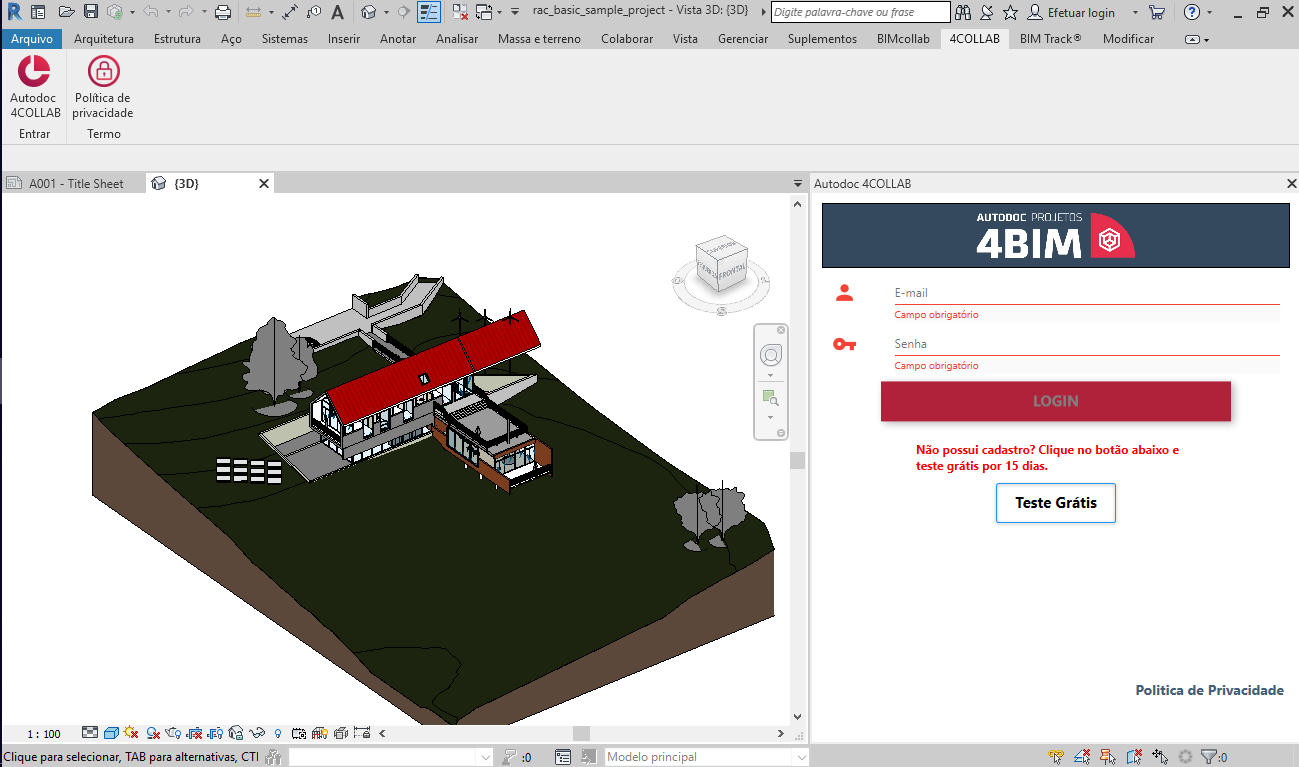Expand the Customize Quick Access Toolbar arrow

(515, 12)
